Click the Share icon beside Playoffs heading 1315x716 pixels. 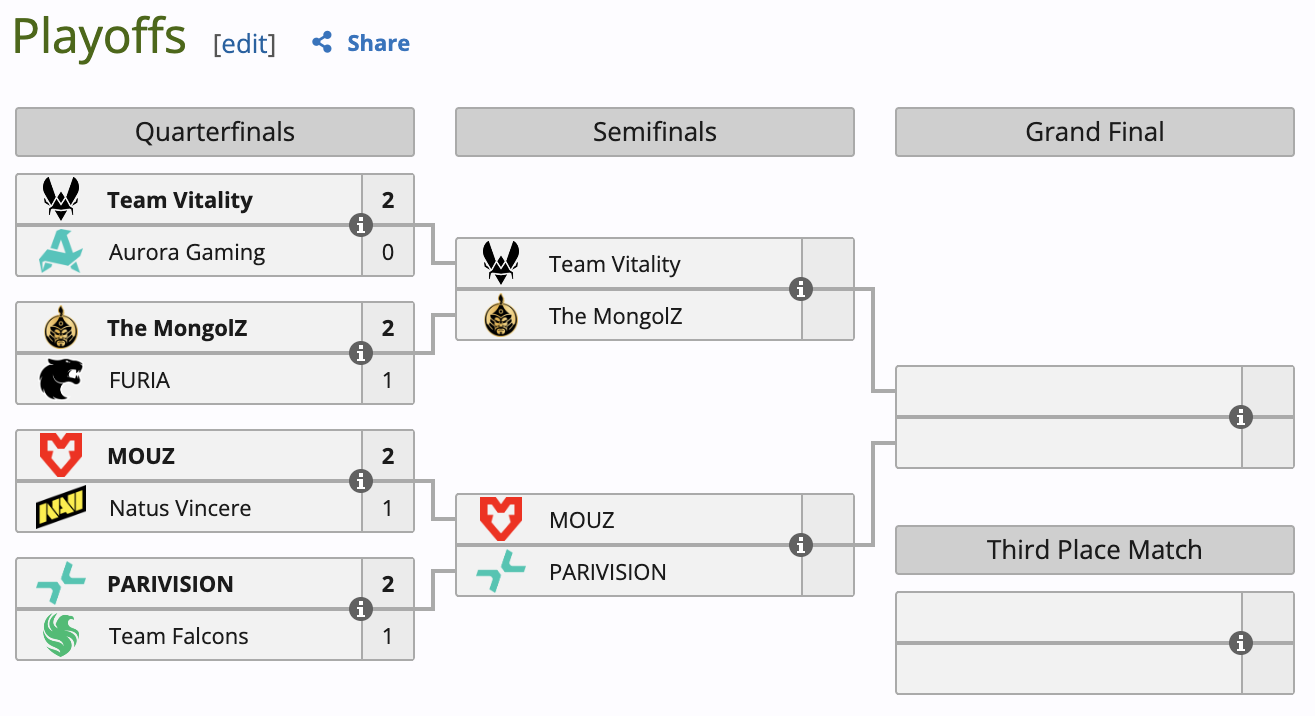pyautogui.click(x=322, y=43)
